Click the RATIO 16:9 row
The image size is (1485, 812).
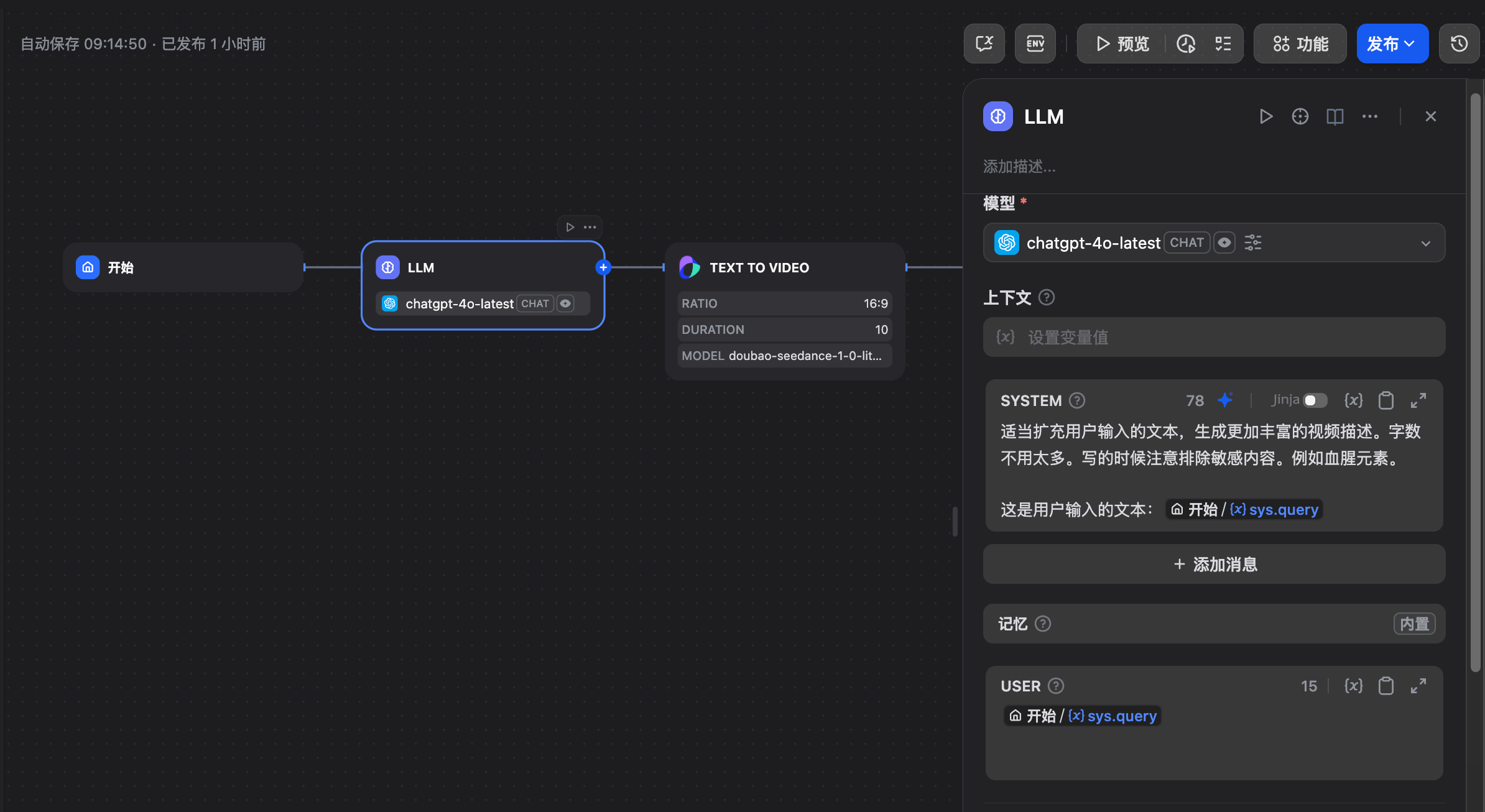point(785,303)
